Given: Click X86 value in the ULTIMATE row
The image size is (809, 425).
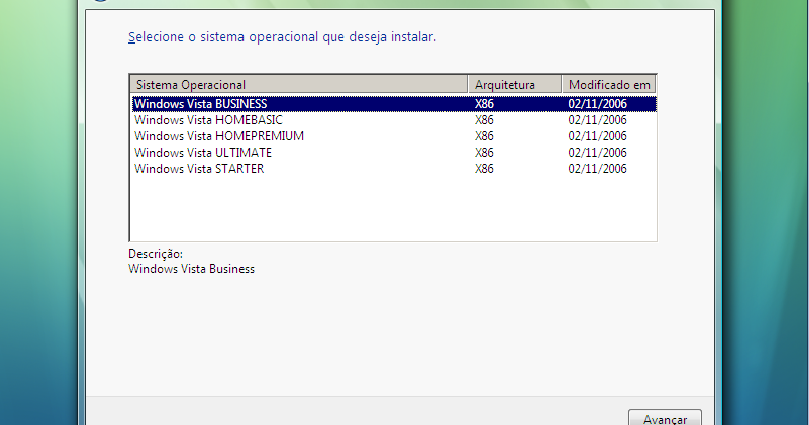Looking at the screenshot, I should click(x=484, y=153).
